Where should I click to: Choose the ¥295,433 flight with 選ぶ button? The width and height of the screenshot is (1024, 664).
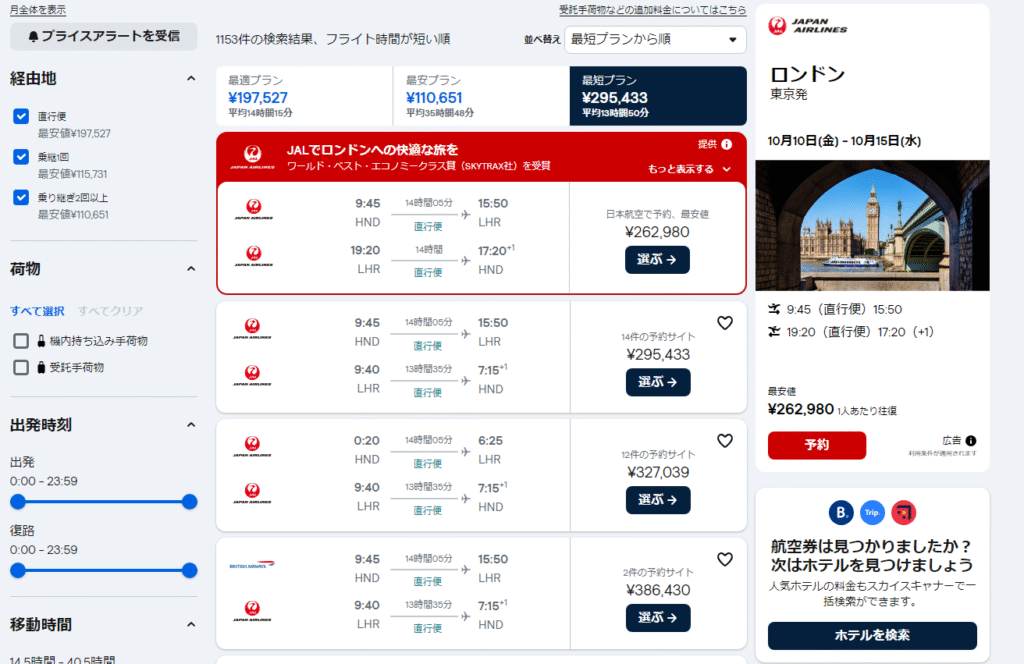tap(658, 382)
